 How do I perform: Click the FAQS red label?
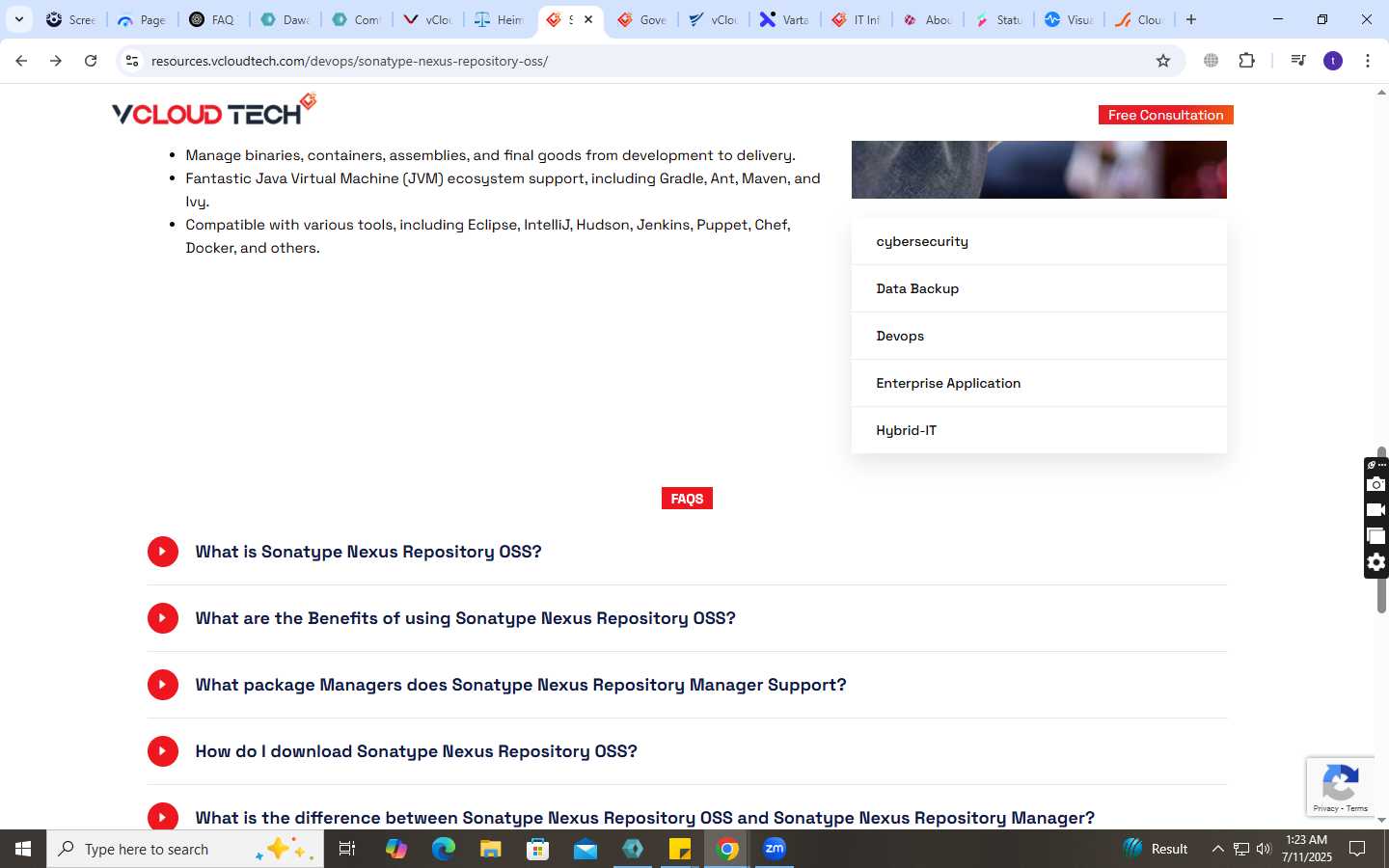(x=687, y=499)
